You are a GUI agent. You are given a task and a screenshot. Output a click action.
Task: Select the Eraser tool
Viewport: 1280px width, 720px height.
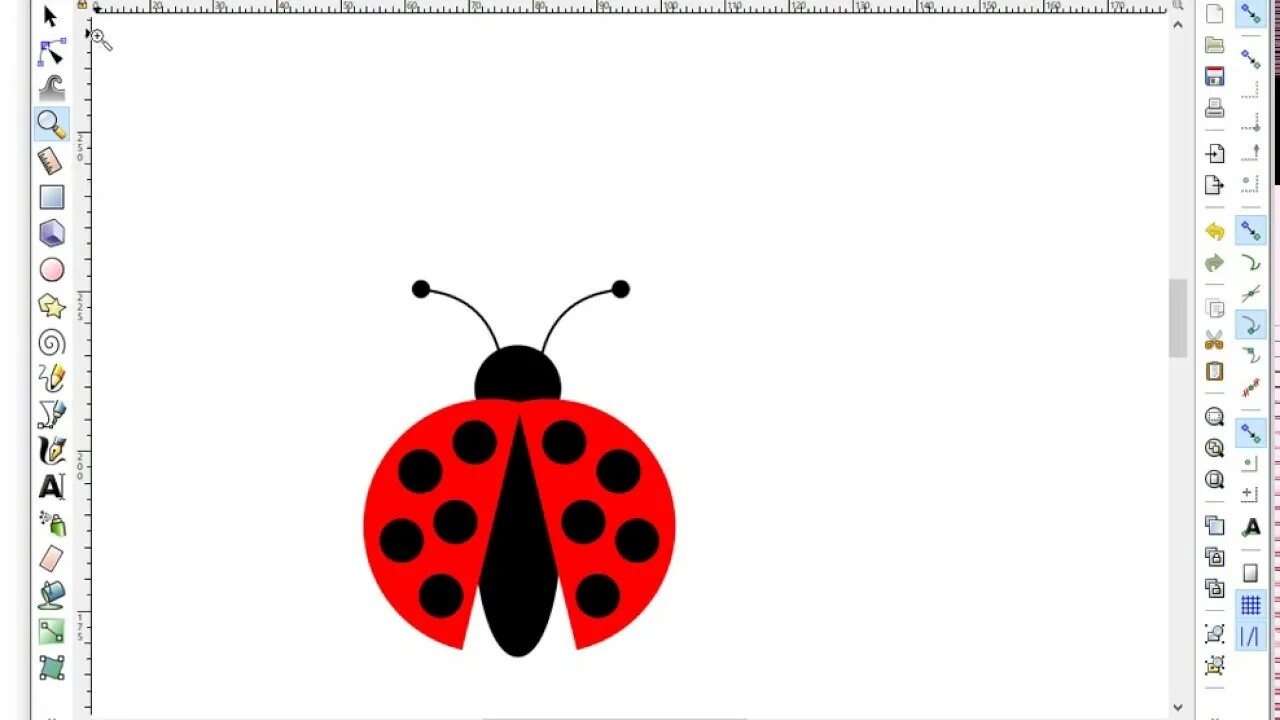[51, 558]
